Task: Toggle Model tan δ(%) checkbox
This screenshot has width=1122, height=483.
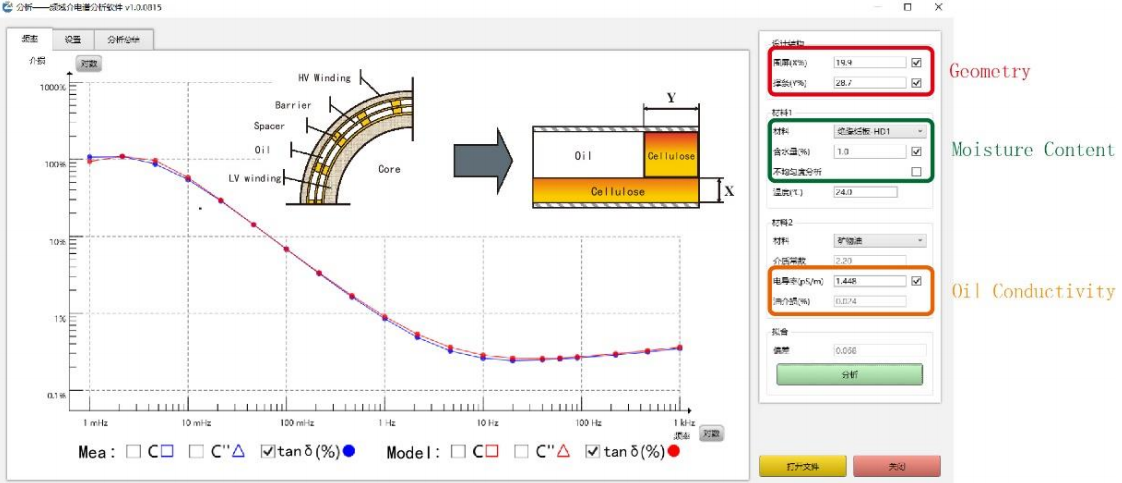Action: (592, 452)
